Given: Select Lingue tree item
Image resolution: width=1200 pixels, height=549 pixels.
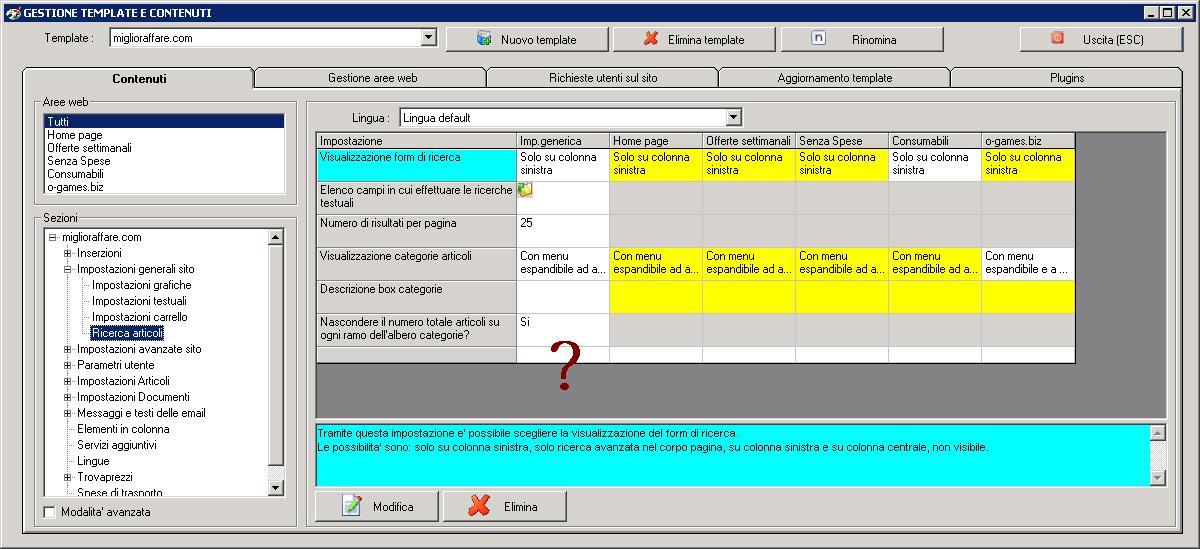Looking at the screenshot, I should point(93,461).
